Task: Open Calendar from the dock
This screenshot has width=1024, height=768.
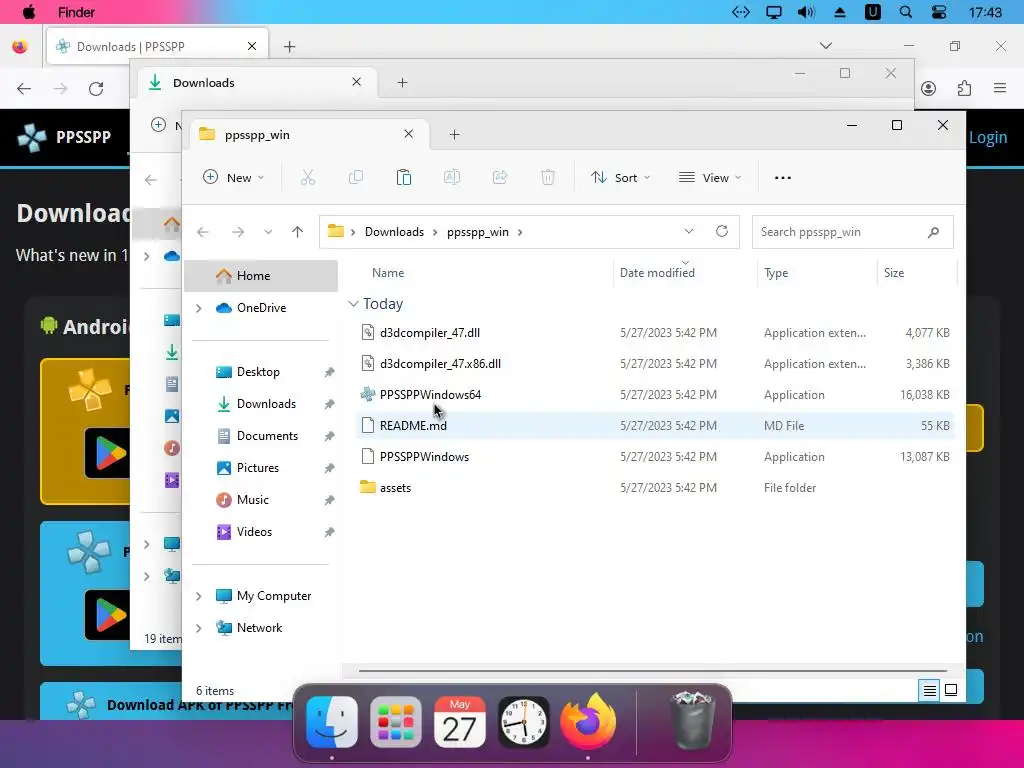Action: [x=460, y=722]
